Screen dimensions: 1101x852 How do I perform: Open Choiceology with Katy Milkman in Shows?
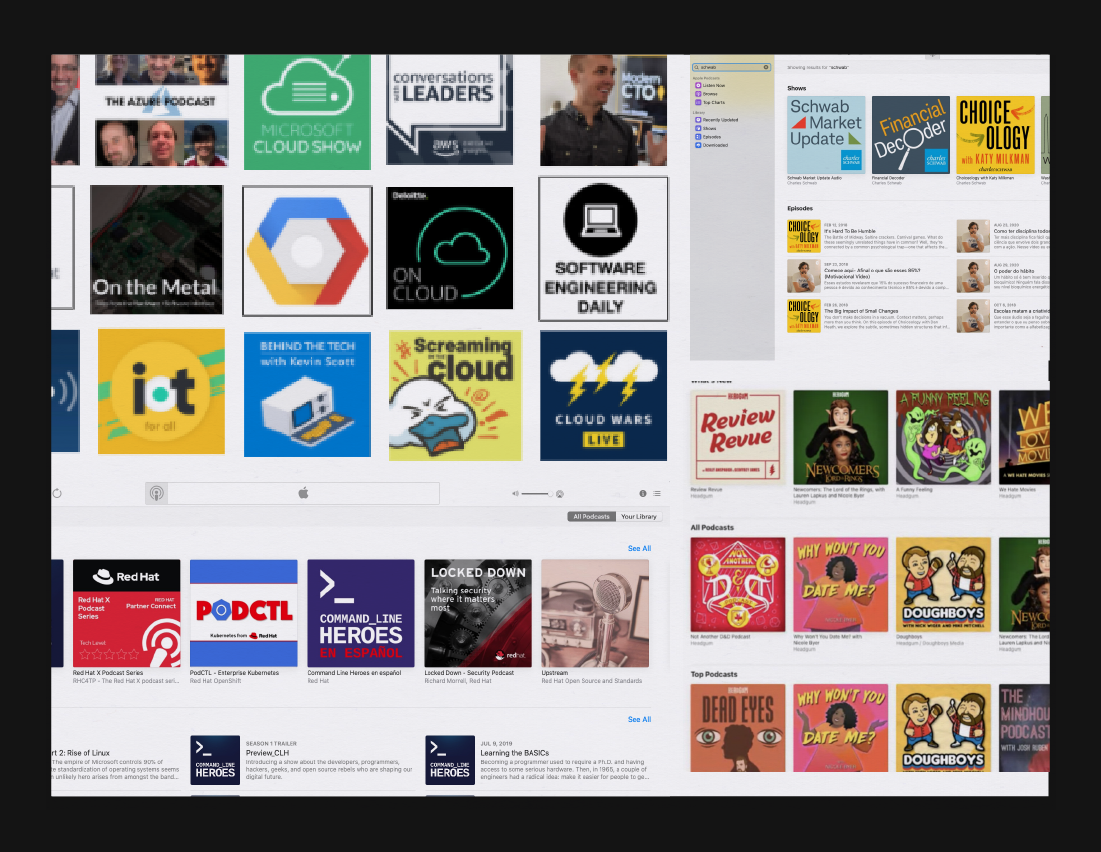click(x=995, y=135)
